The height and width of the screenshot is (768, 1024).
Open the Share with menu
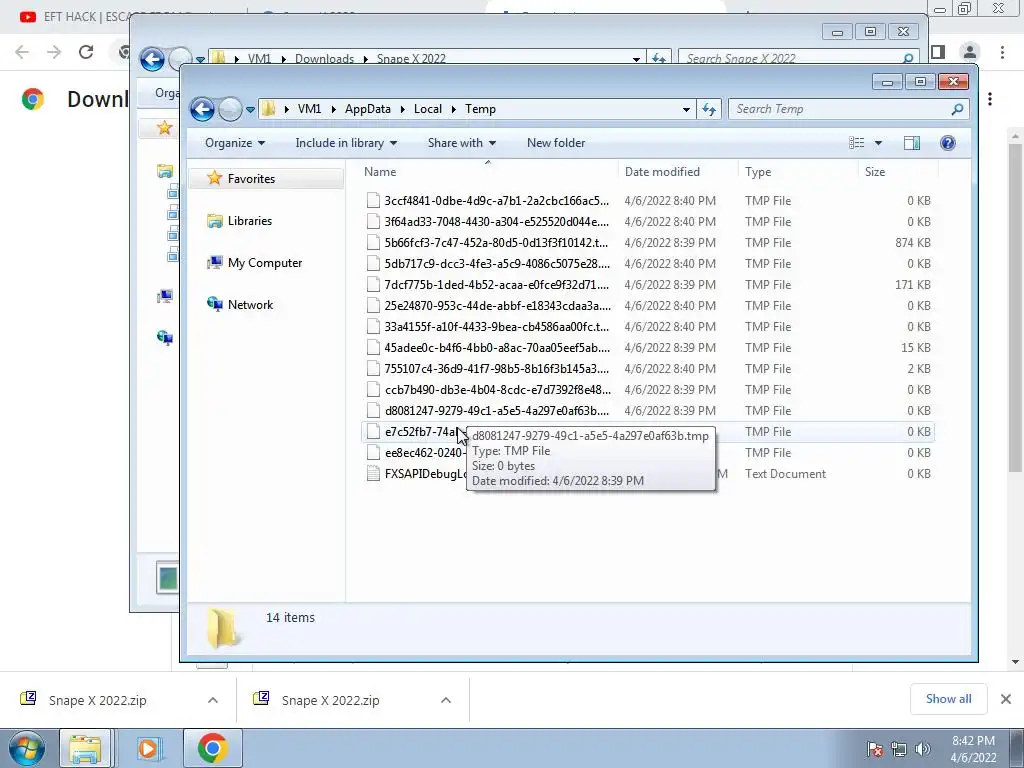(x=462, y=143)
